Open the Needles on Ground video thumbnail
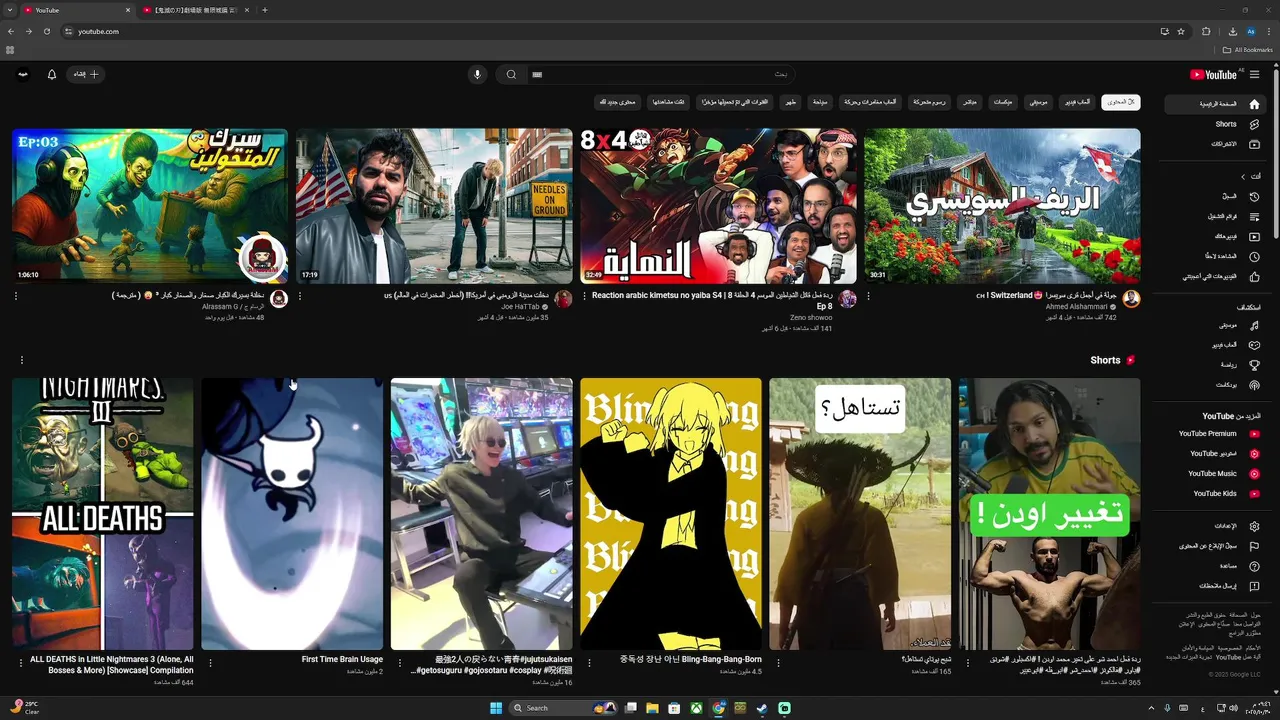 434,206
